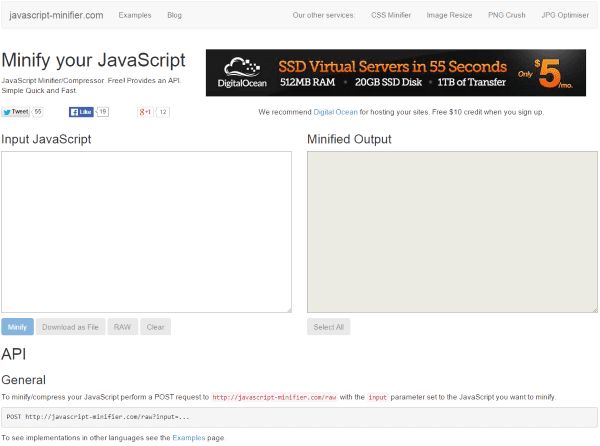Image resolution: width=600 pixels, height=446 pixels.
Task: Open the PNG Crush service link
Action: pos(507,15)
